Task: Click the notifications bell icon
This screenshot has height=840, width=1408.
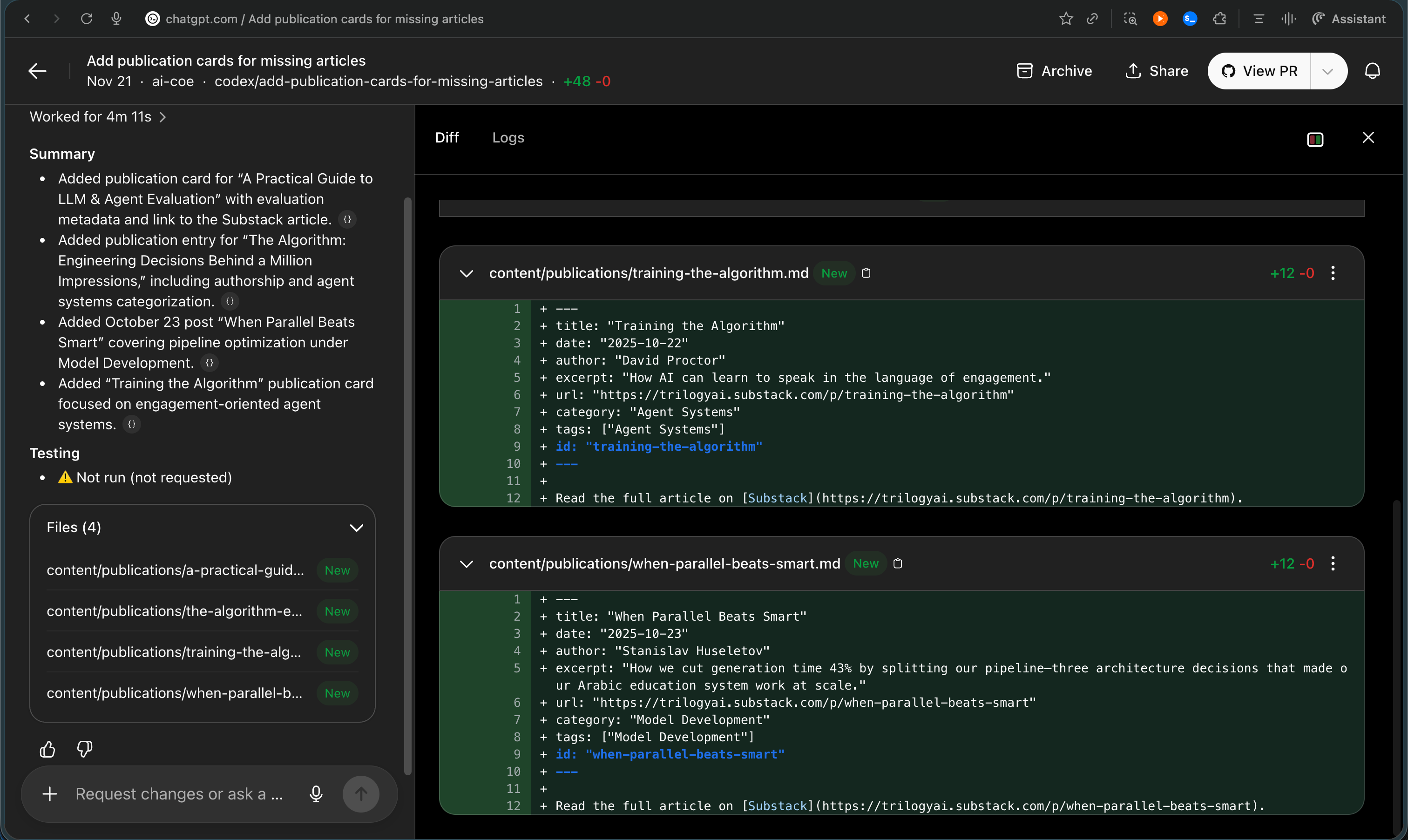Action: 1372,71
